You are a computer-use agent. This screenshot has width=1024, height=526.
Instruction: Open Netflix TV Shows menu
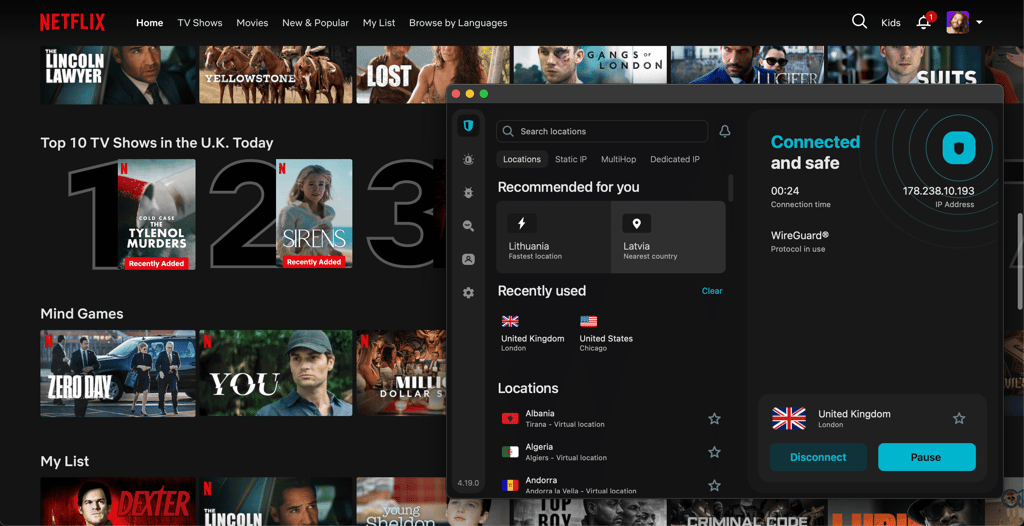tap(200, 23)
